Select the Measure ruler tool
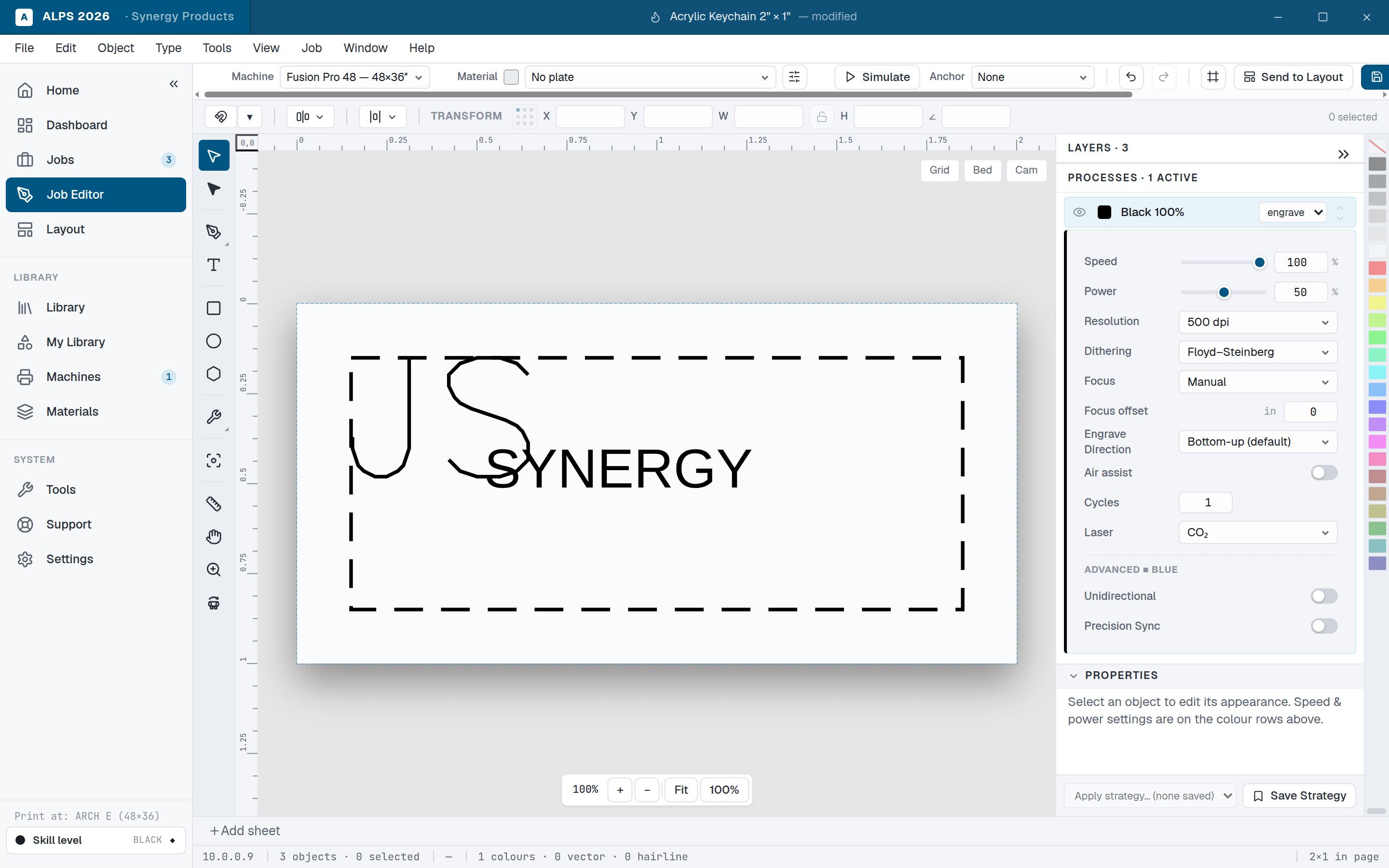The image size is (1389, 868). pyautogui.click(x=214, y=503)
